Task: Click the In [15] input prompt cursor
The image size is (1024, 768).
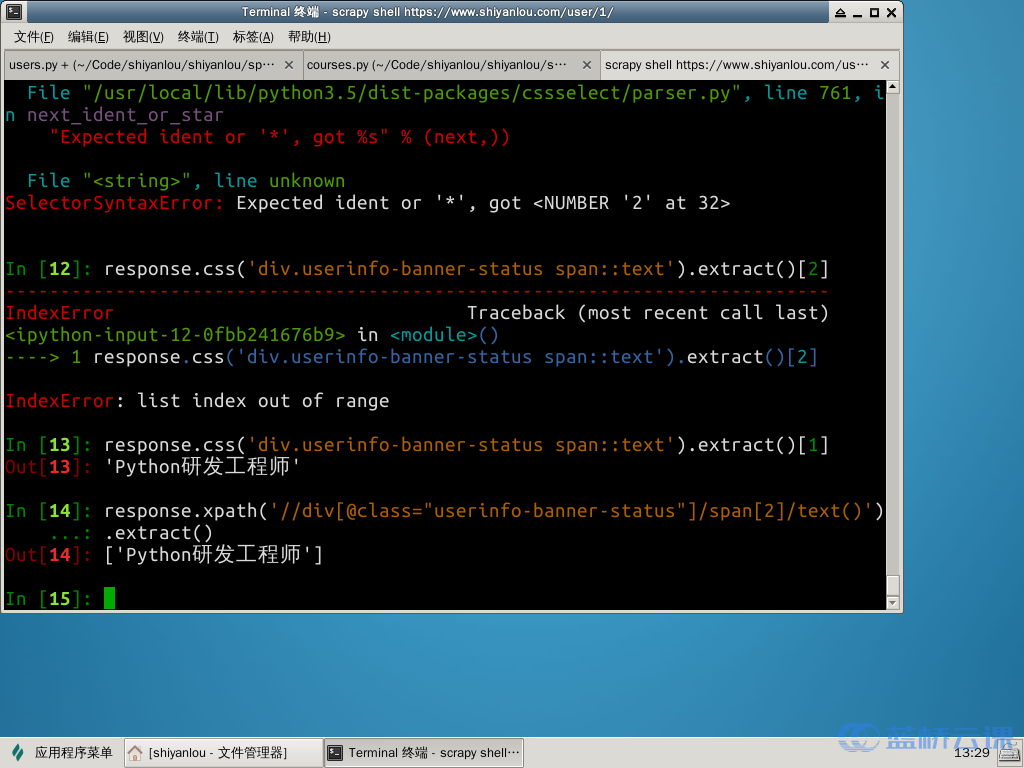Action: click(x=109, y=598)
